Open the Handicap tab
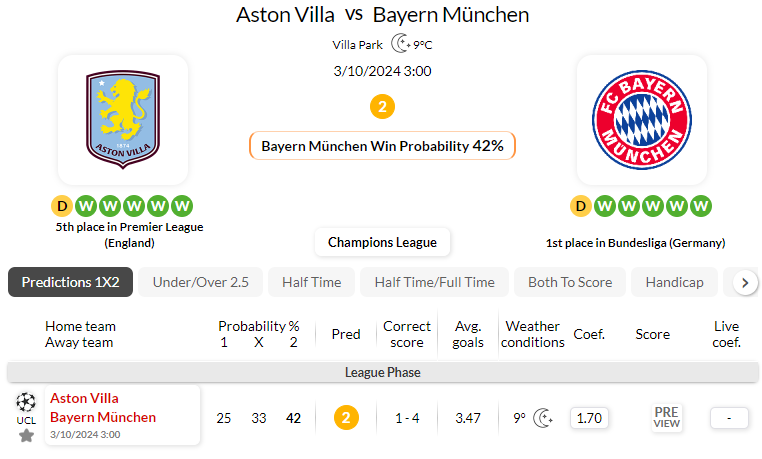 (x=674, y=282)
